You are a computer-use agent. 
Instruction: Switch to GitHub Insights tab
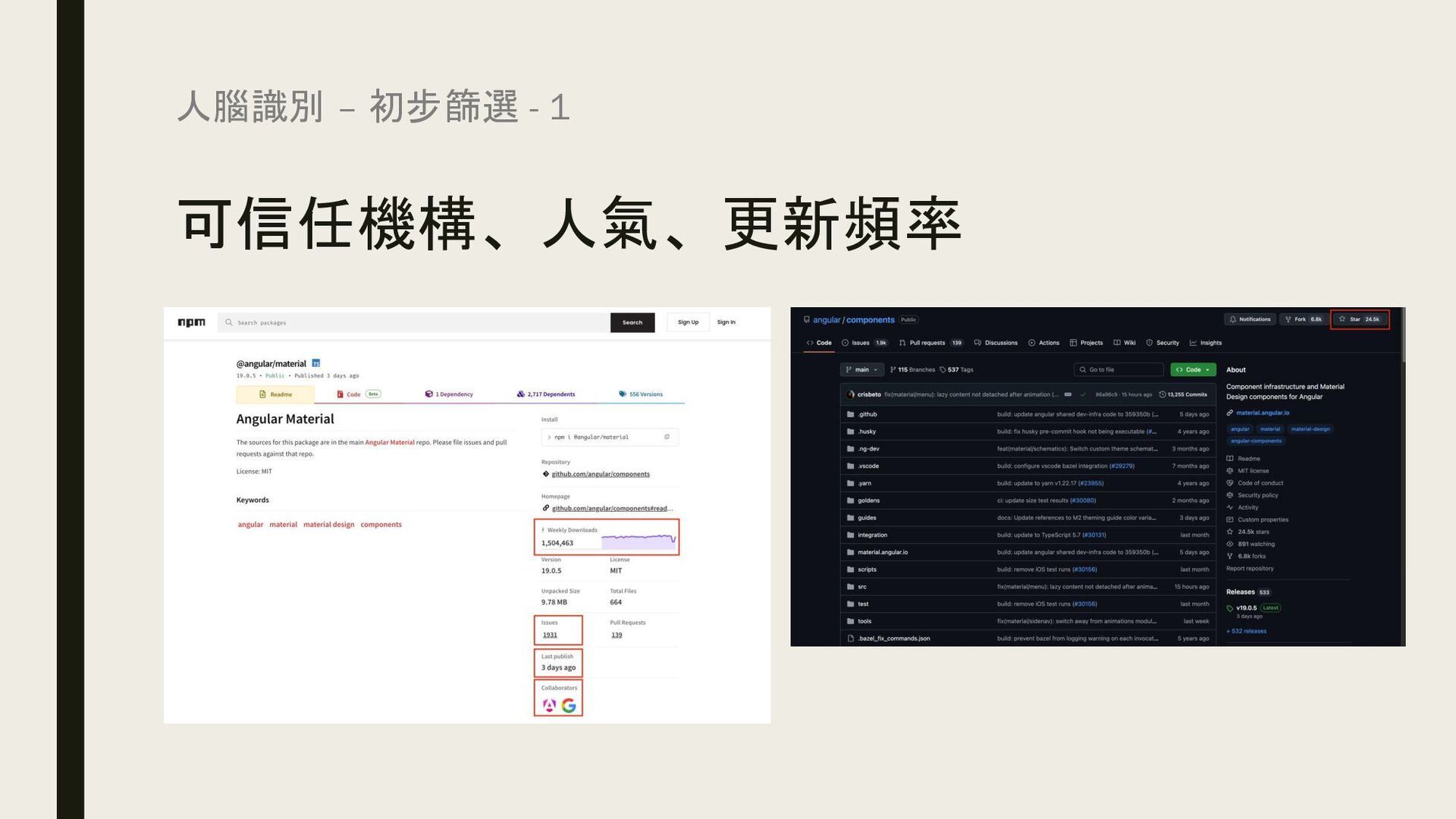coord(1206,343)
